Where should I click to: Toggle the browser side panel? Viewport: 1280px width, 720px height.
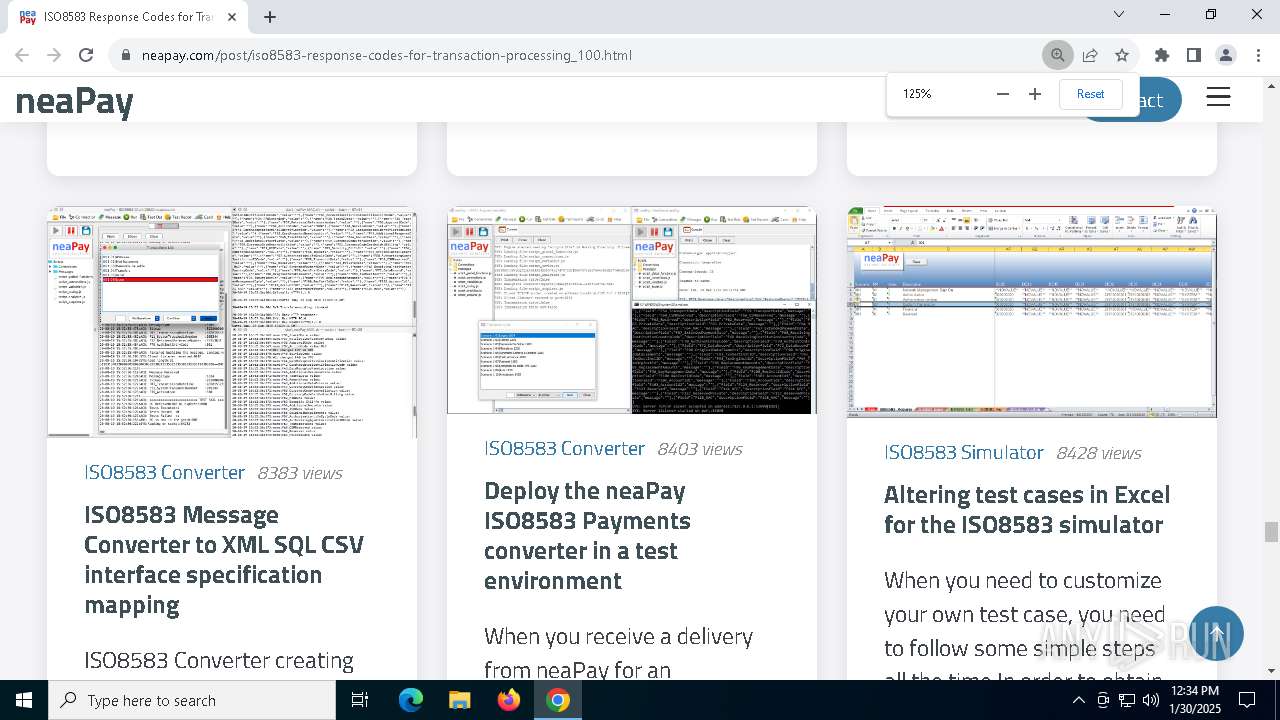point(1193,55)
